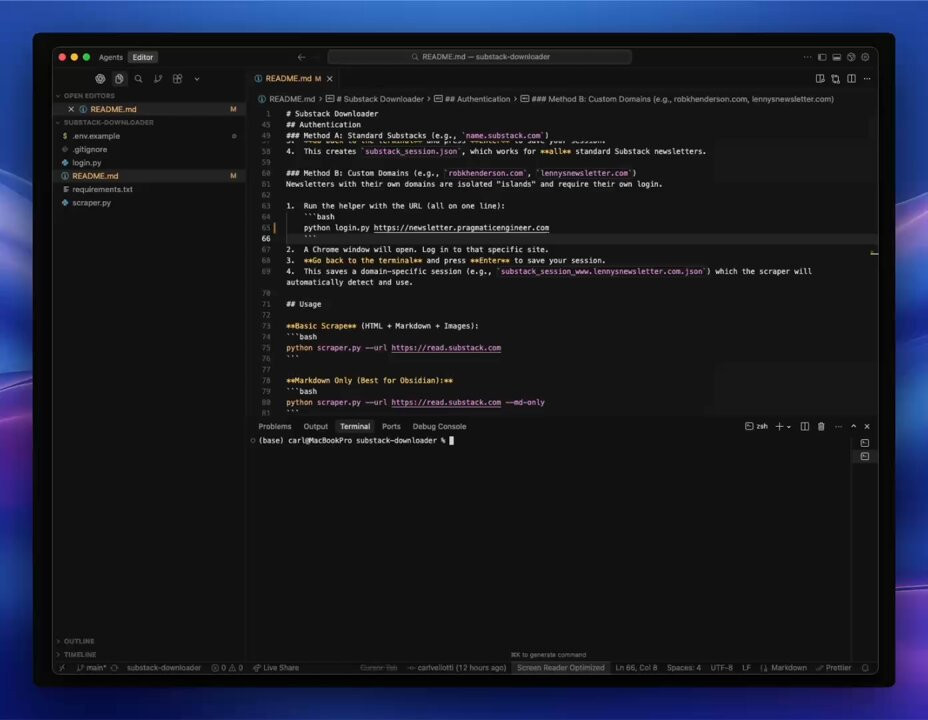Close the README.md editor tab

click(330, 79)
